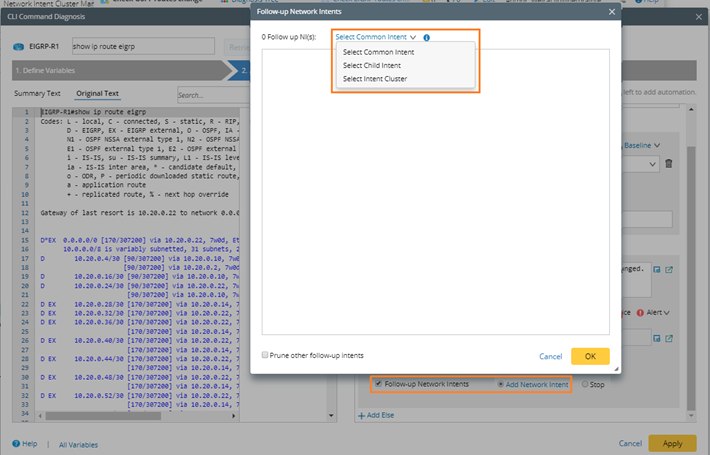This screenshot has height=455, width=710.
Task: Click the horizontal scrollbar of CLI output
Action: [103, 416]
